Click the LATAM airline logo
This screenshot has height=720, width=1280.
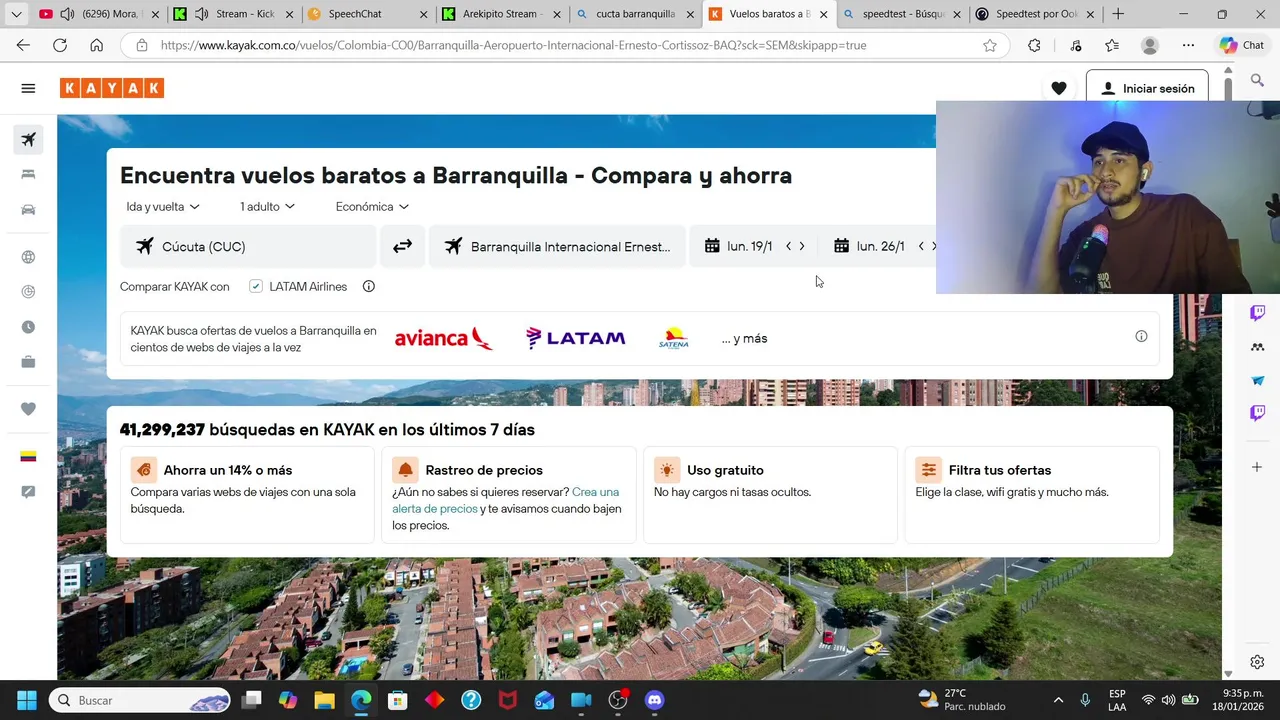[575, 338]
